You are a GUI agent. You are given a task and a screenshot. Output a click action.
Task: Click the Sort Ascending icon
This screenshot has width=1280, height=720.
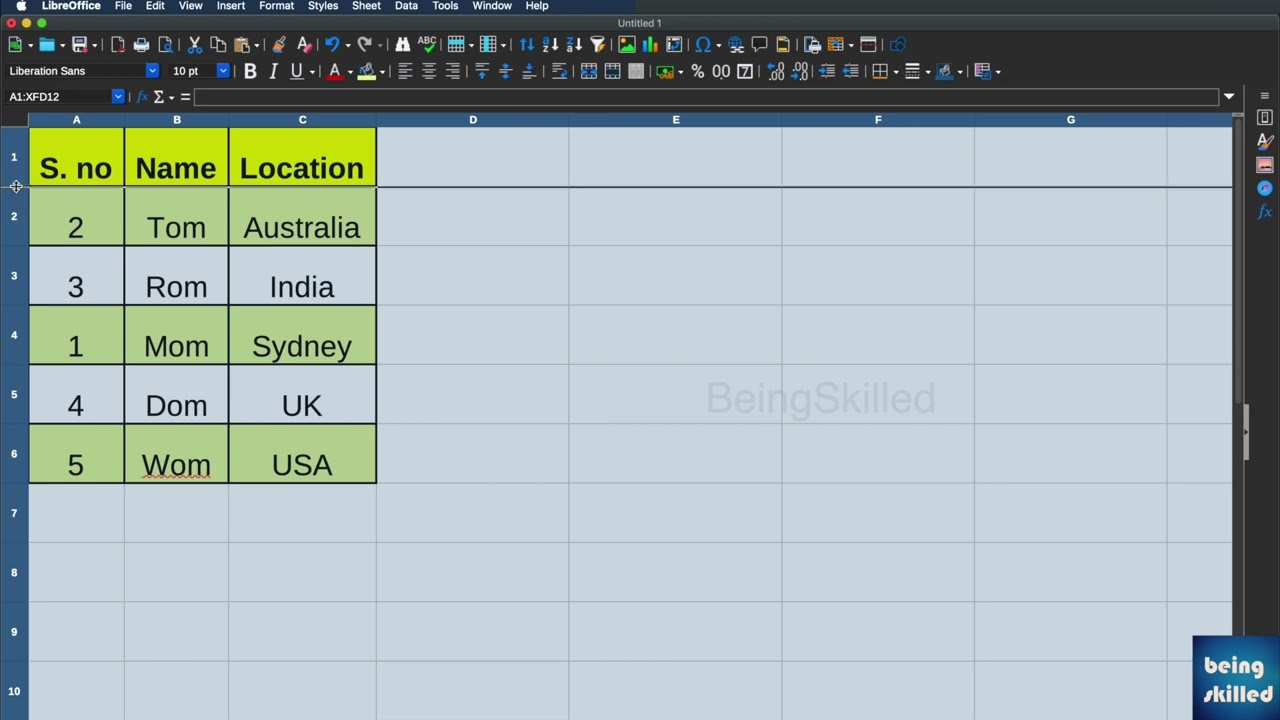(550, 44)
